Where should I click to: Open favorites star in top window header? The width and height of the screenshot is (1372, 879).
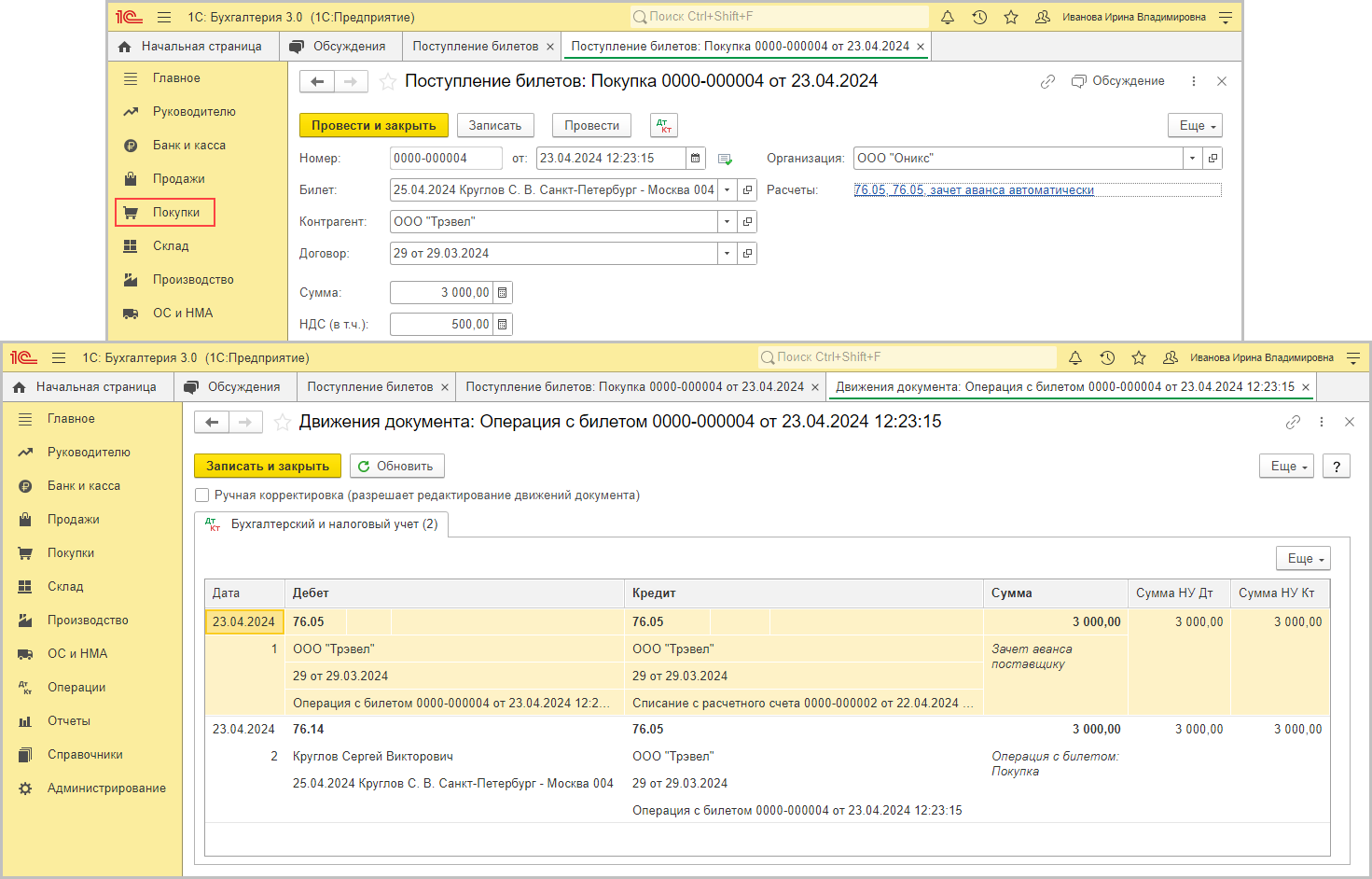click(1011, 17)
